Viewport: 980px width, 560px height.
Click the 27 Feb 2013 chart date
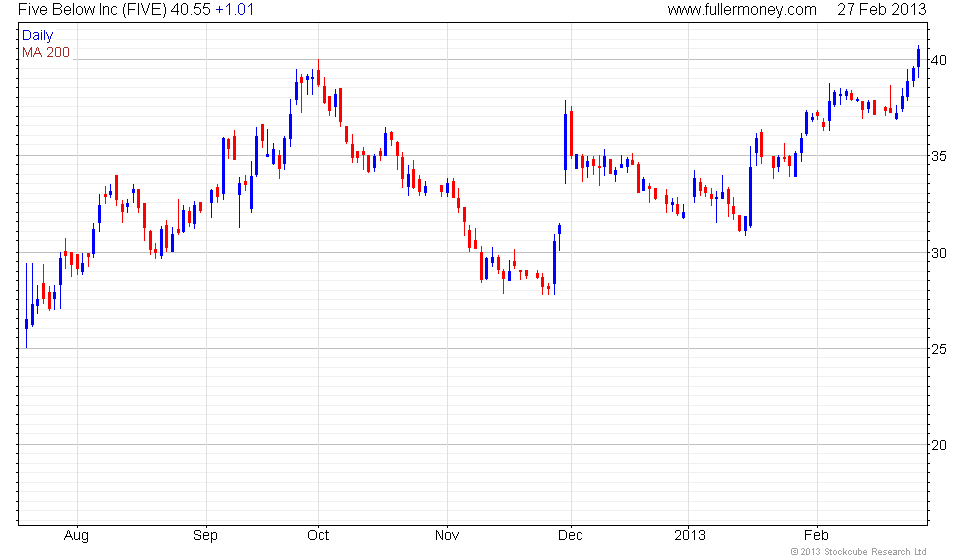pos(884,10)
